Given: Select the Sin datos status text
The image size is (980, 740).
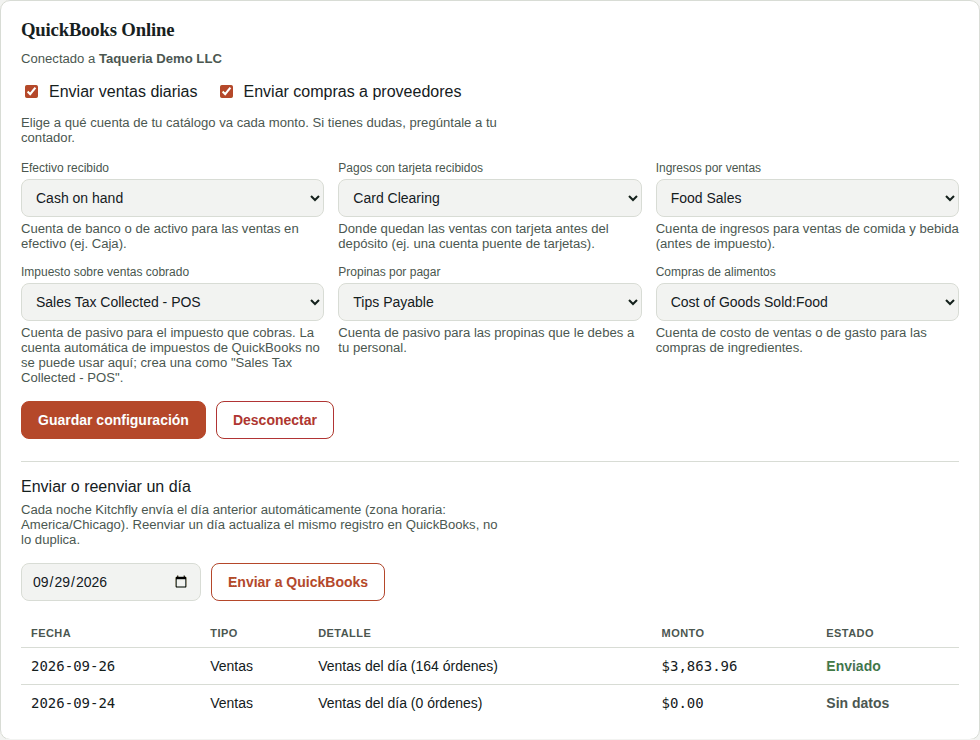Looking at the screenshot, I should point(858,703).
